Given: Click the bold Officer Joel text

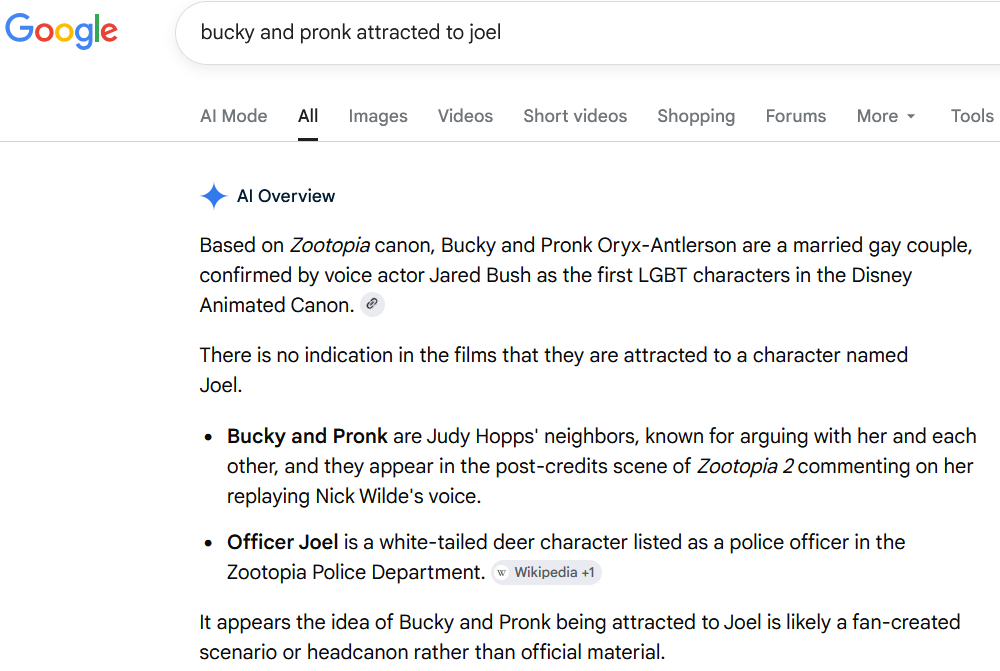Looking at the screenshot, I should click(x=283, y=542).
